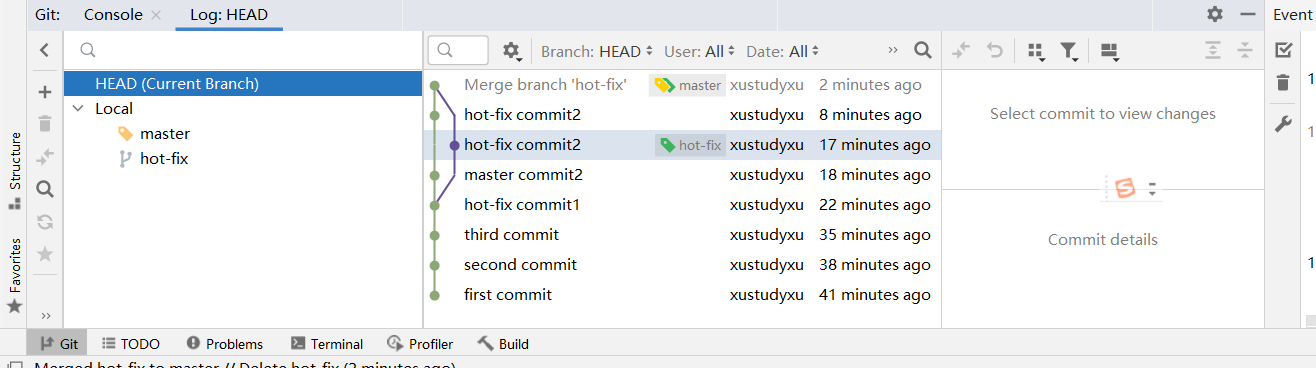Select hot-fix commit2 from 8 minutes ago
Screen dimensions: 1316x368
click(682, 115)
